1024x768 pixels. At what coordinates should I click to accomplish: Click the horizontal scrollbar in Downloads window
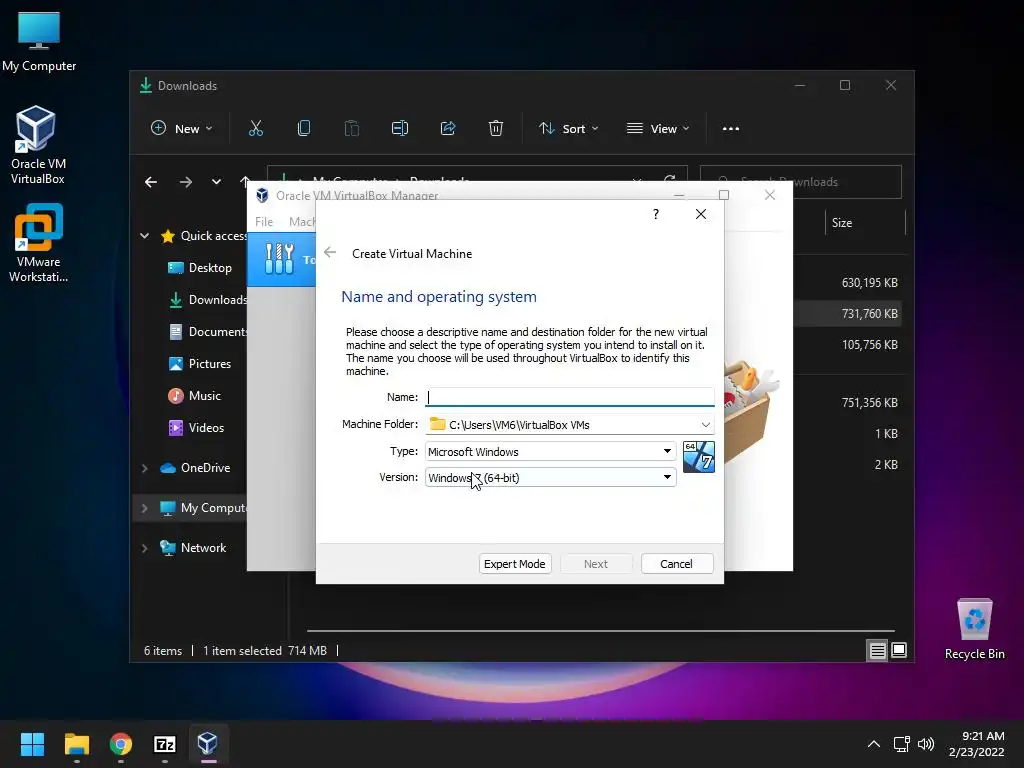tap(600, 631)
